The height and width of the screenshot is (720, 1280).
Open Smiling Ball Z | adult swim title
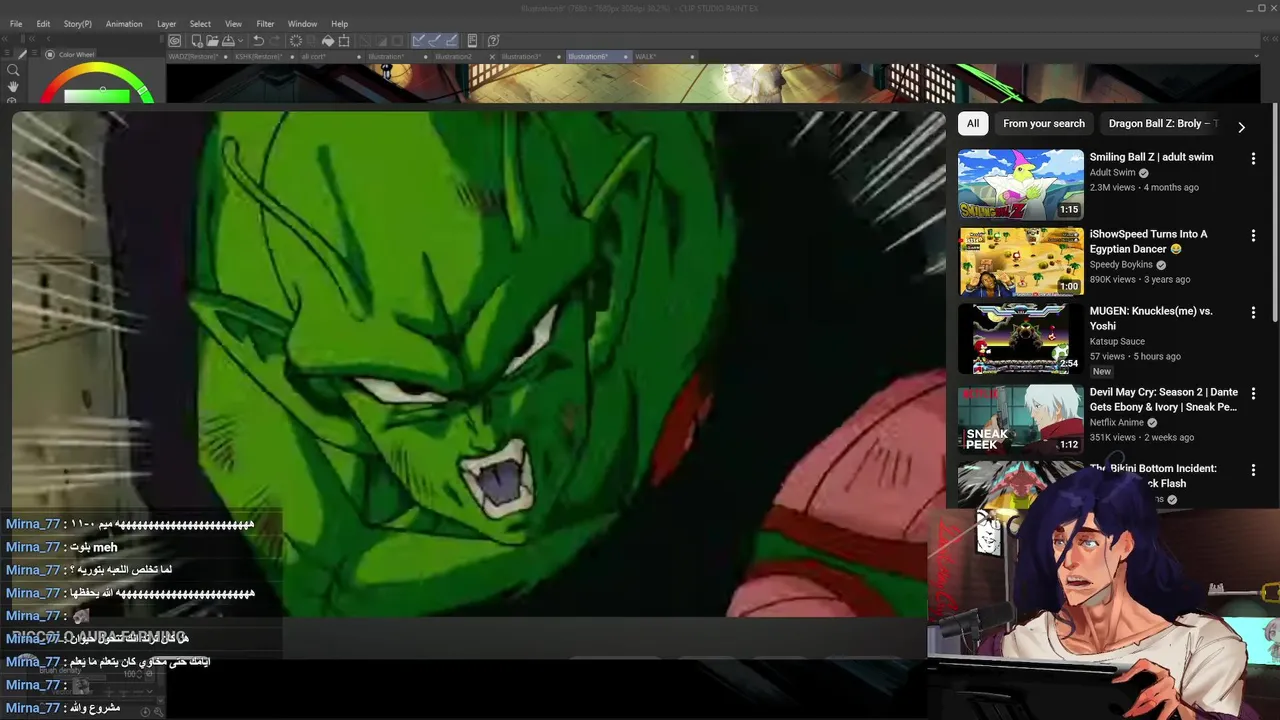1151,157
